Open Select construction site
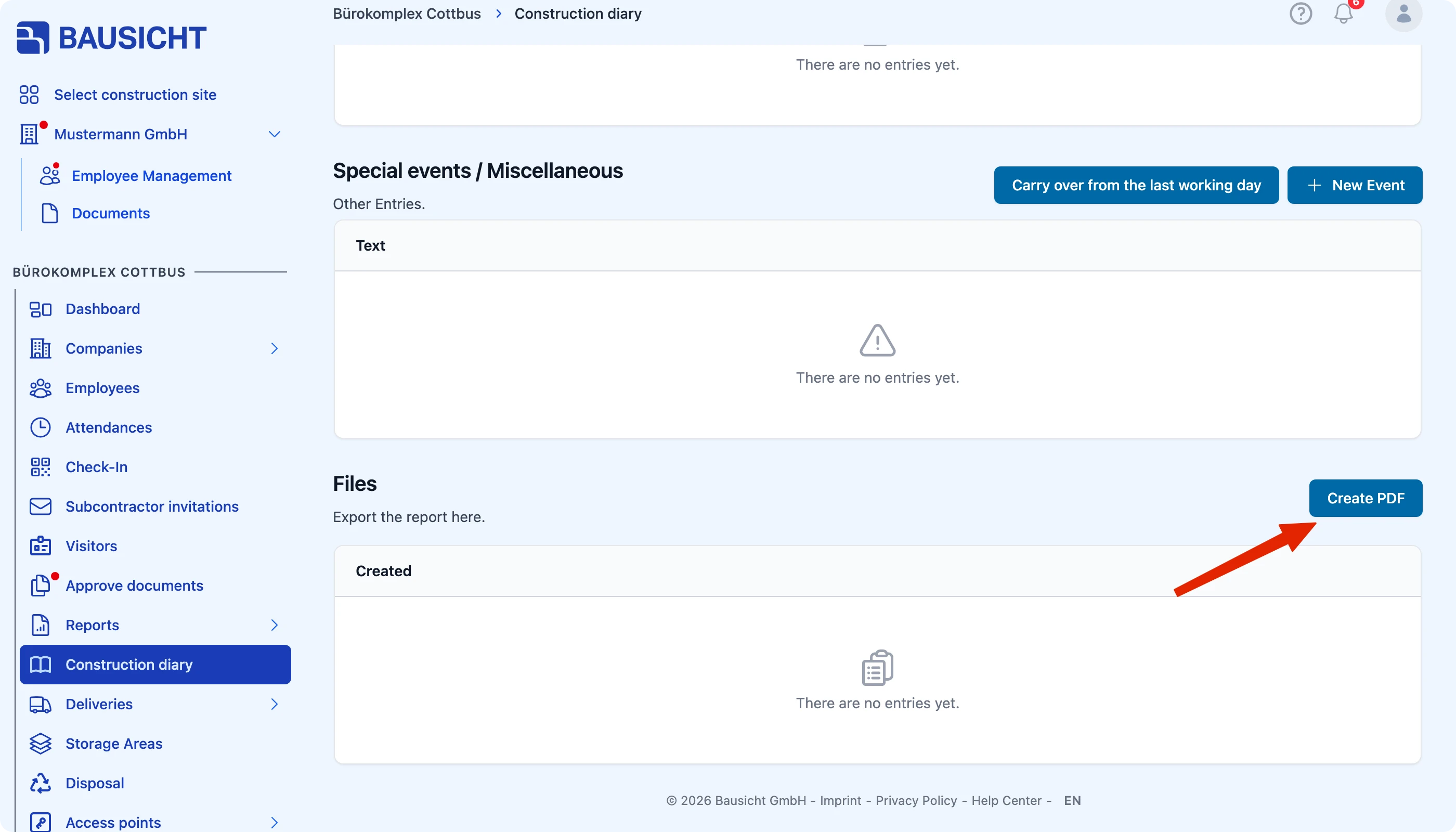 point(135,95)
